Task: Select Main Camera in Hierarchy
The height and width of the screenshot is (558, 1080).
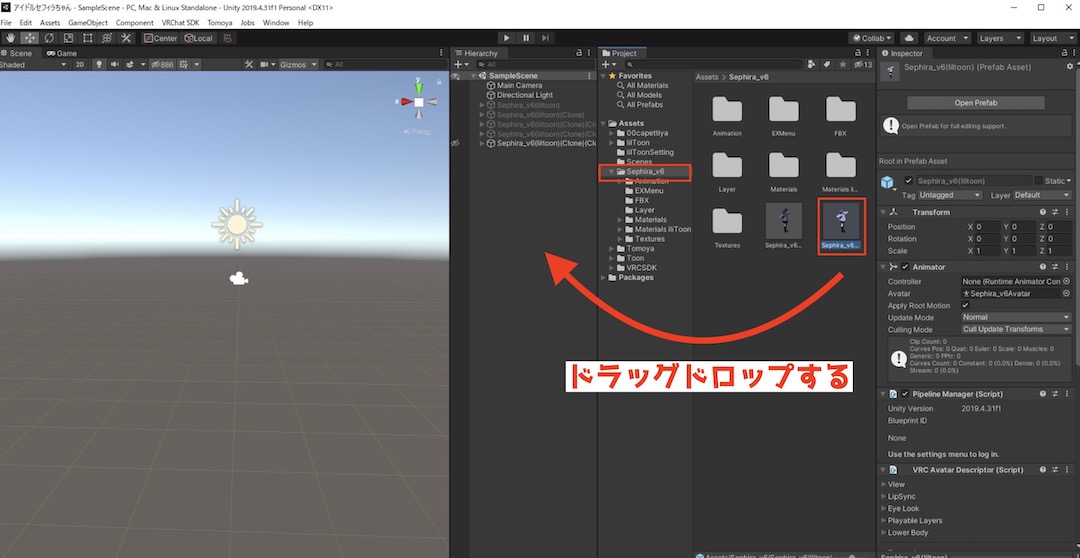Action: coord(519,85)
